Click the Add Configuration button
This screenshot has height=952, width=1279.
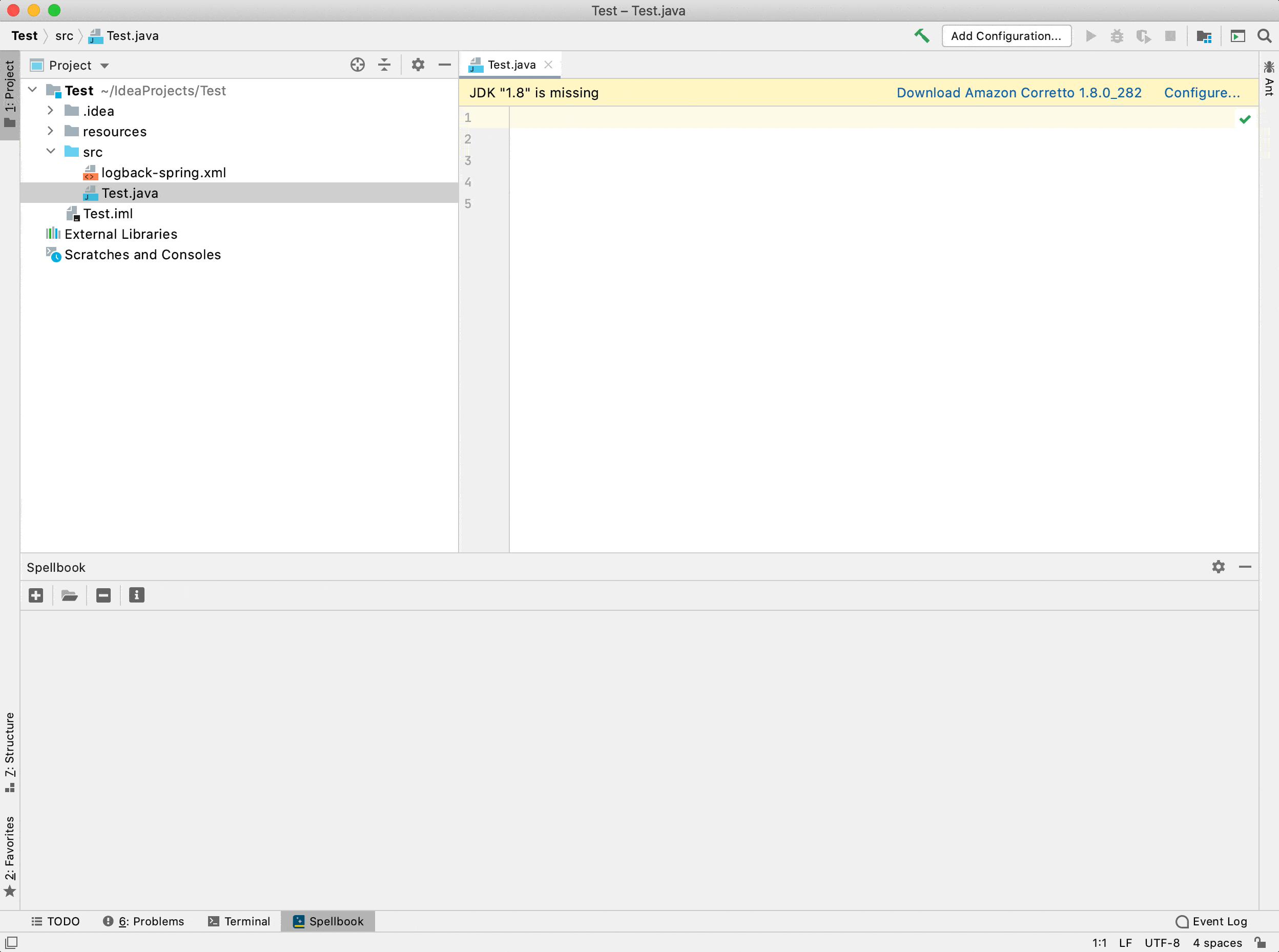click(x=1006, y=36)
